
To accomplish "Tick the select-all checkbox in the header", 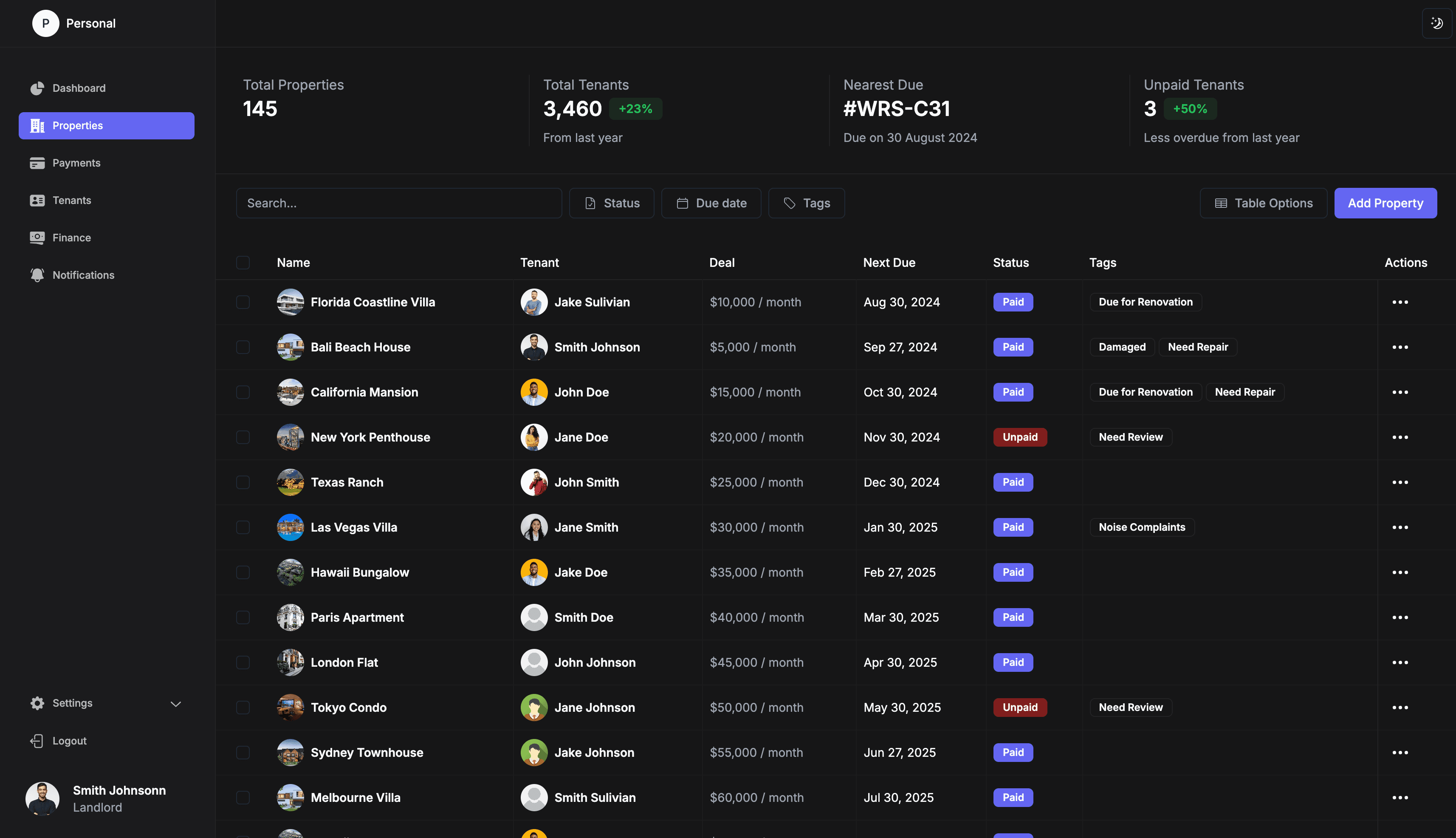I will click(x=243, y=263).
